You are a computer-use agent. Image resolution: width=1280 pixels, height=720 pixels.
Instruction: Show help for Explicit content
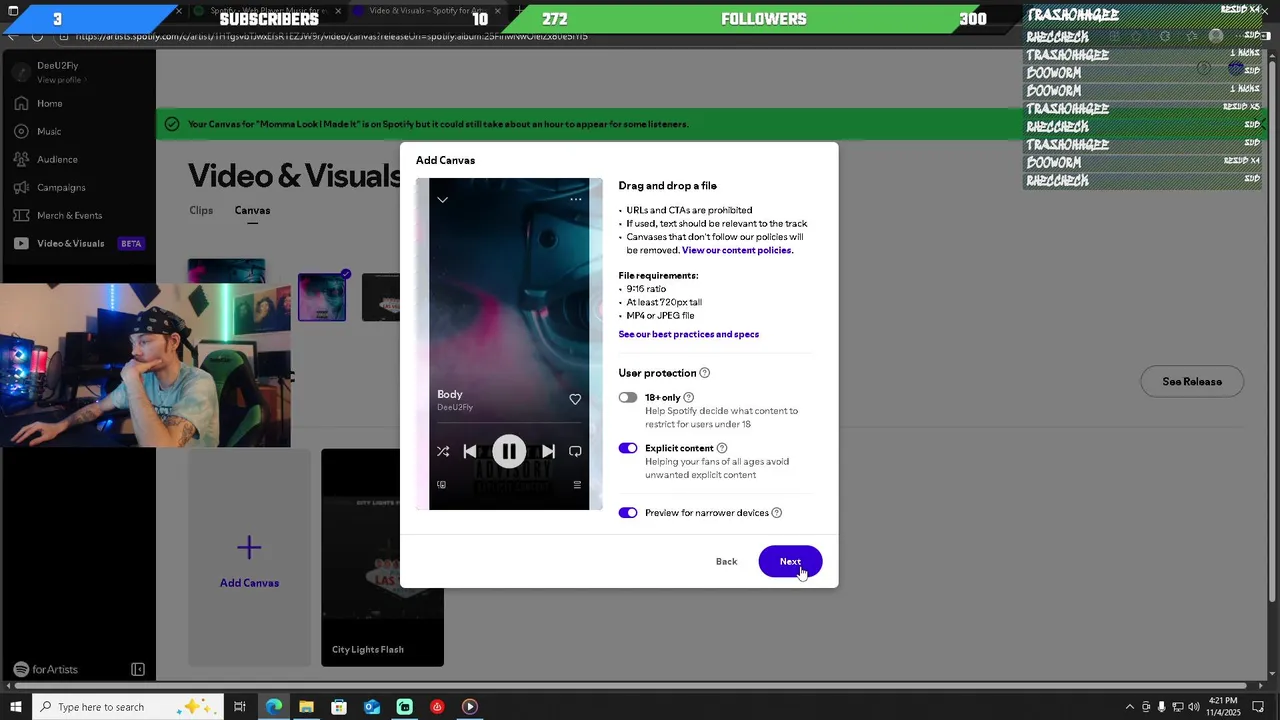click(x=722, y=448)
